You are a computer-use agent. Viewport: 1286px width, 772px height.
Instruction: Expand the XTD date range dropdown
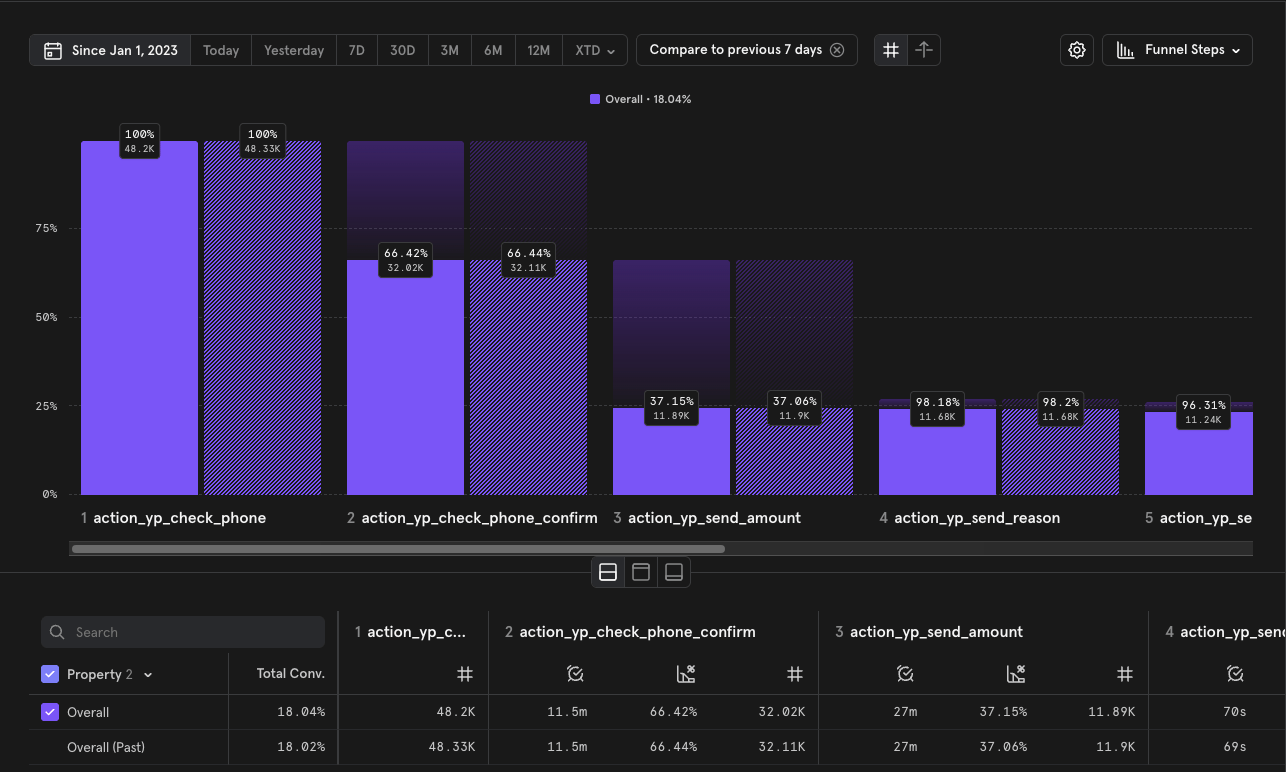600,50
